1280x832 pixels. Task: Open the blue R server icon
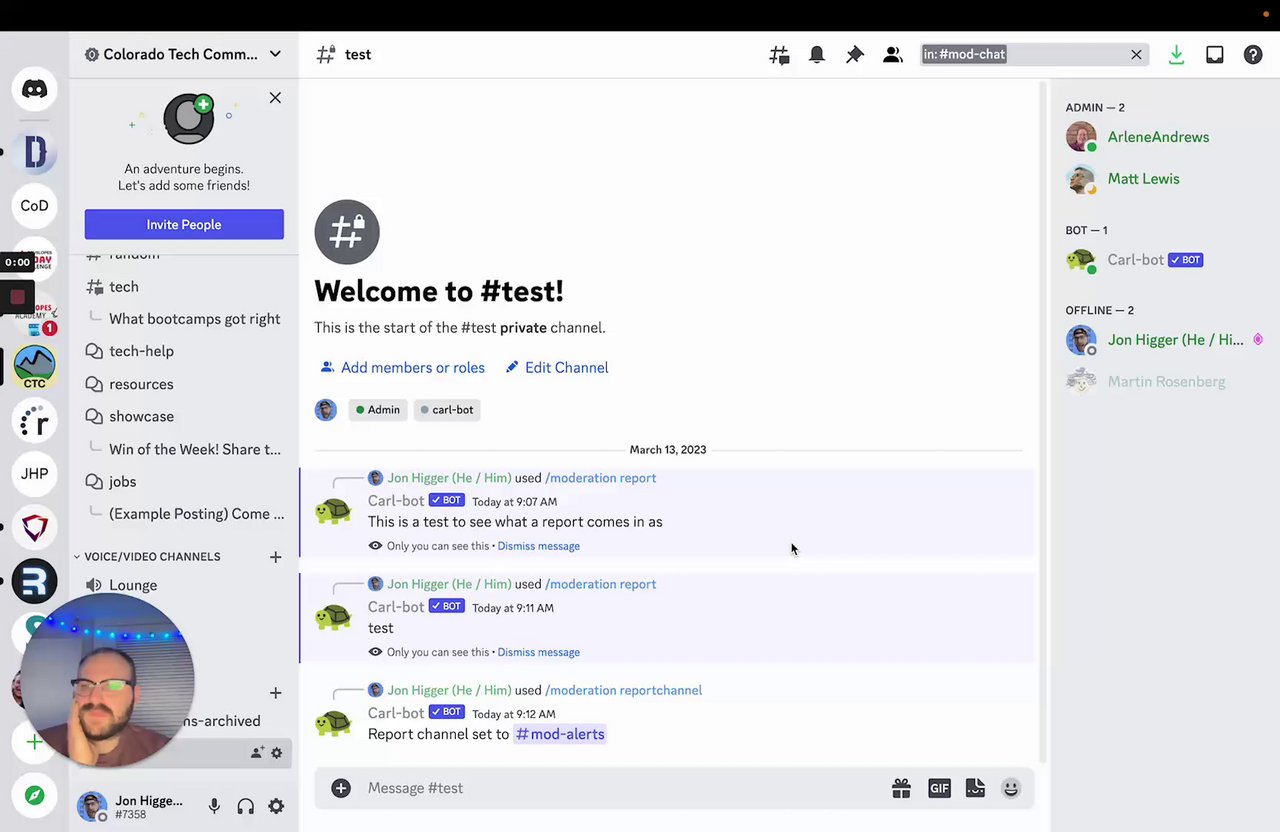tap(34, 581)
